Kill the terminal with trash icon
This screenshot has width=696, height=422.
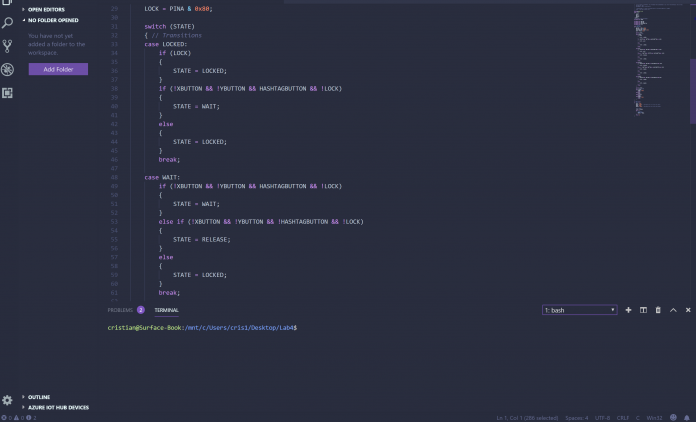point(658,310)
